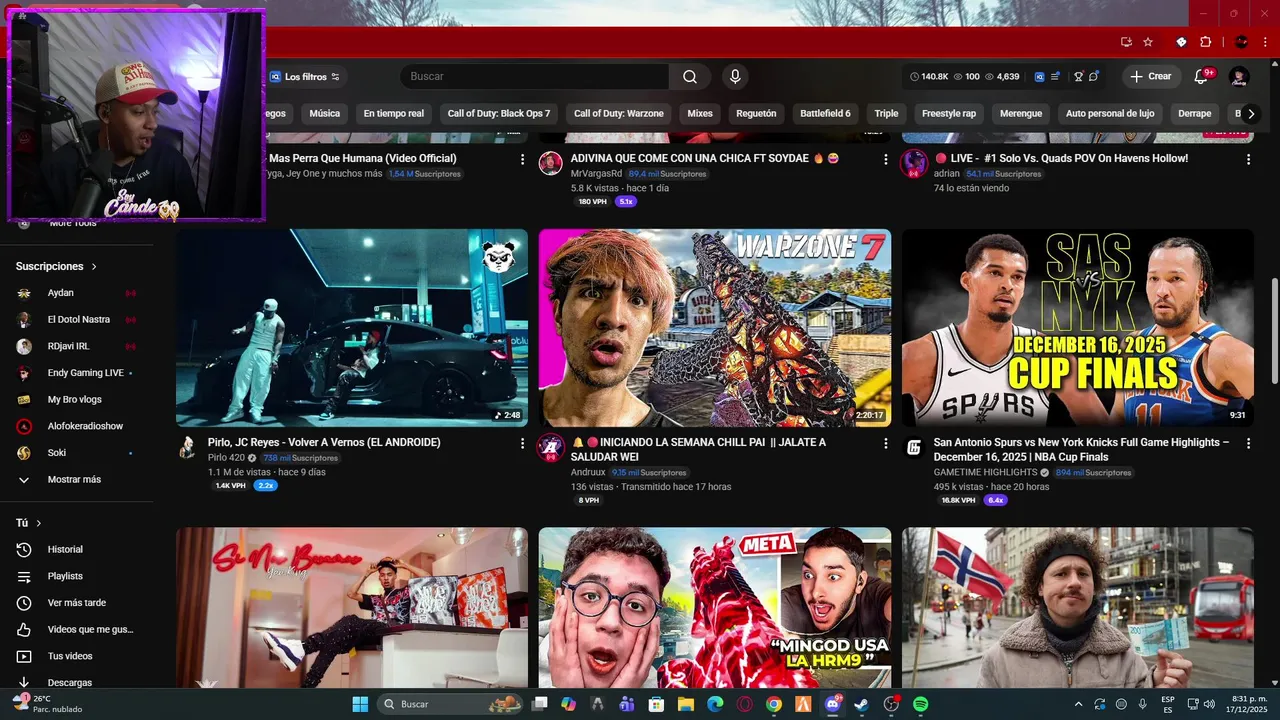Select the Música chip
Image resolution: width=1280 pixels, height=720 pixels.
pyautogui.click(x=325, y=113)
